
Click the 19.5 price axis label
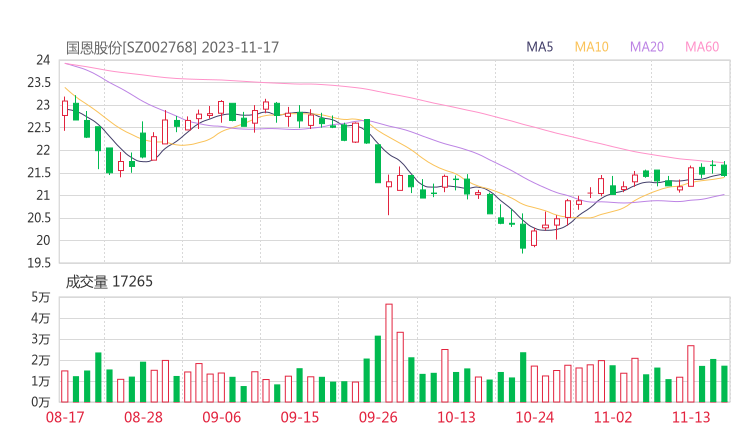pyautogui.click(x=39, y=263)
